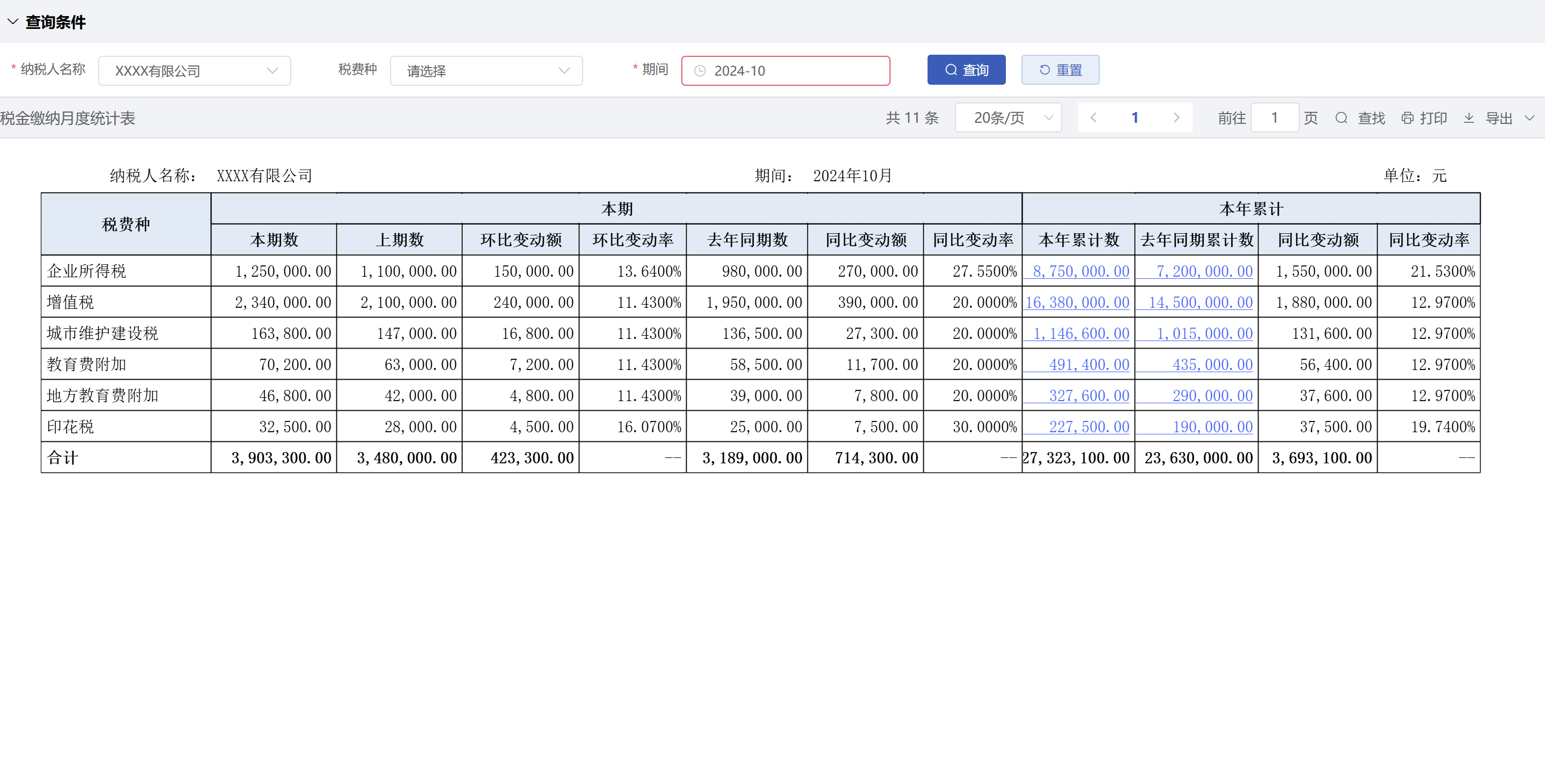Click 合计 本年累计数 27,323,100.00
This screenshot has height=784, width=1545.
pyautogui.click(x=1076, y=458)
